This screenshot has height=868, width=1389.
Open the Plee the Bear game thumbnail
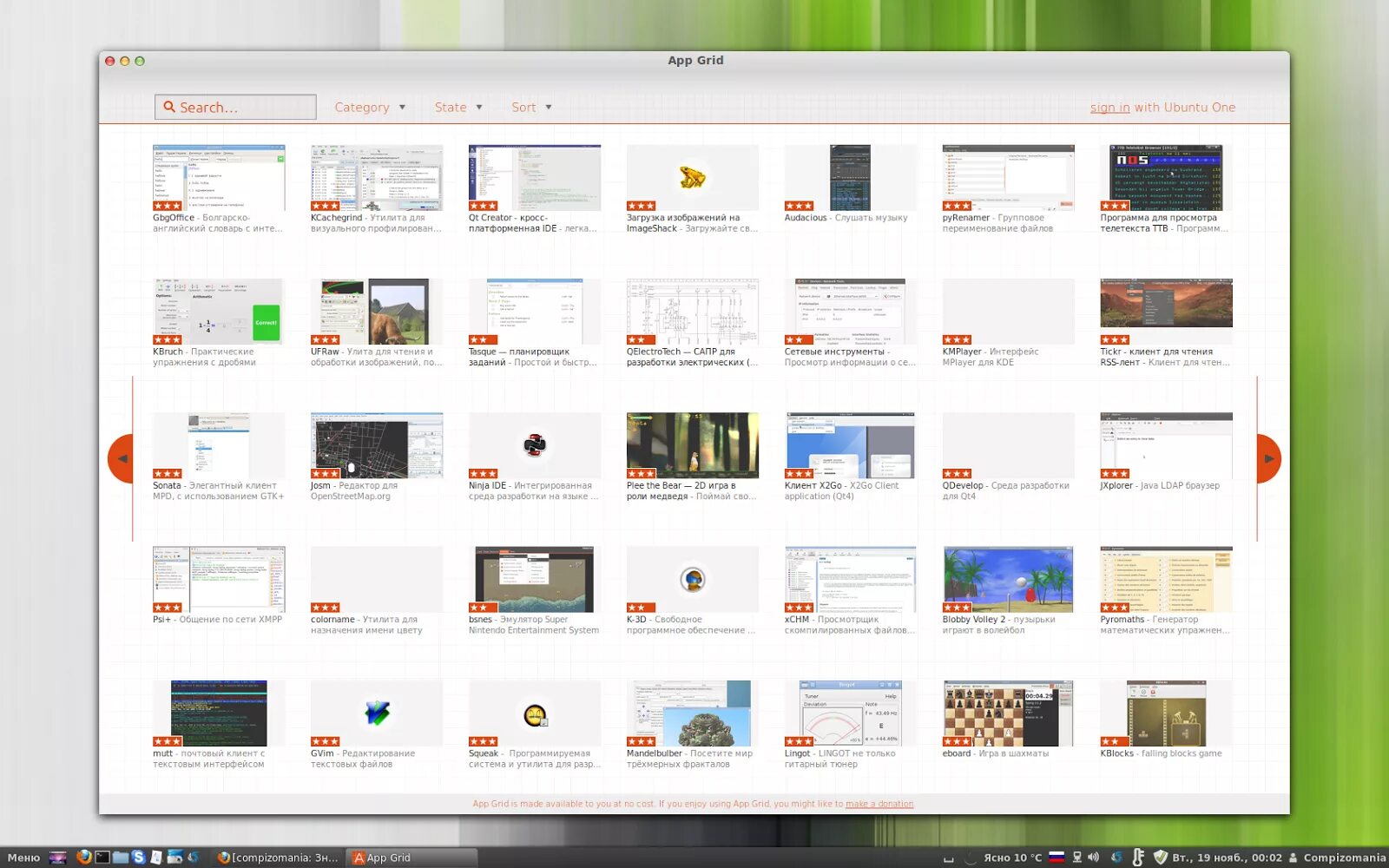(x=693, y=445)
